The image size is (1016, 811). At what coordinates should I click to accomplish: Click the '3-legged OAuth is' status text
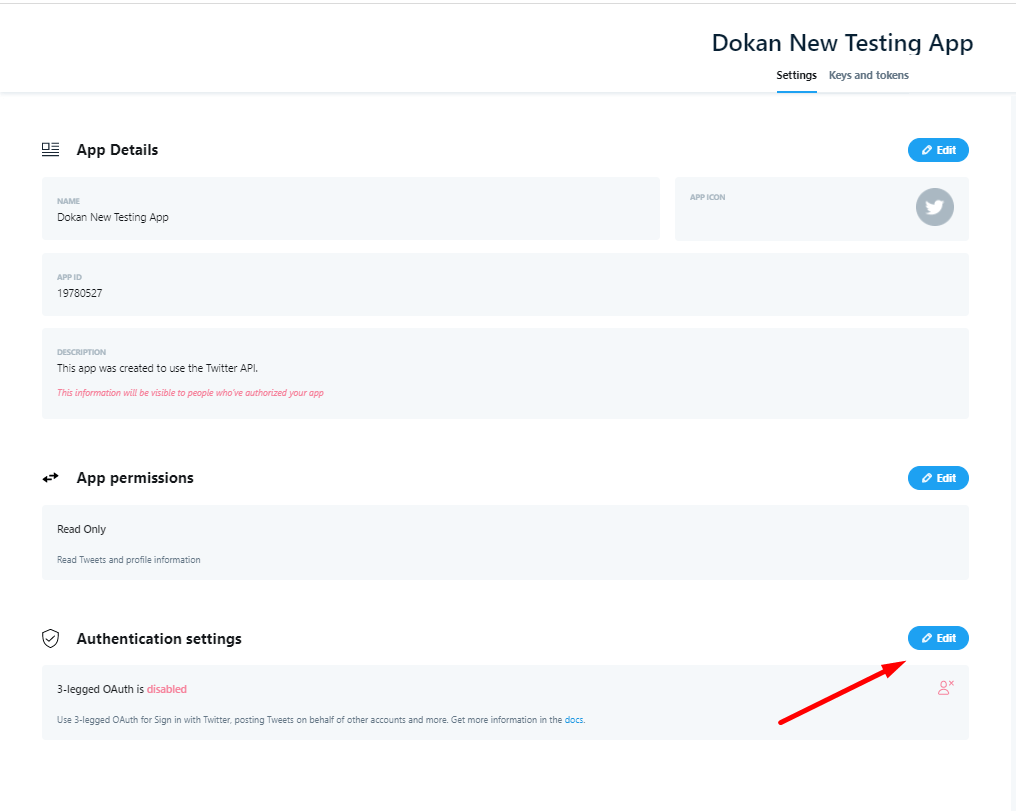pyautogui.click(x=100, y=689)
